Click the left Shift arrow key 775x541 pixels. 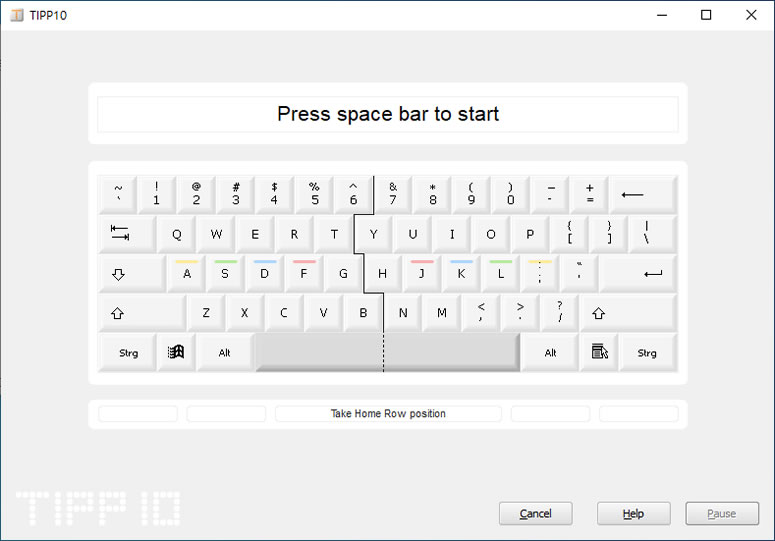click(142, 313)
